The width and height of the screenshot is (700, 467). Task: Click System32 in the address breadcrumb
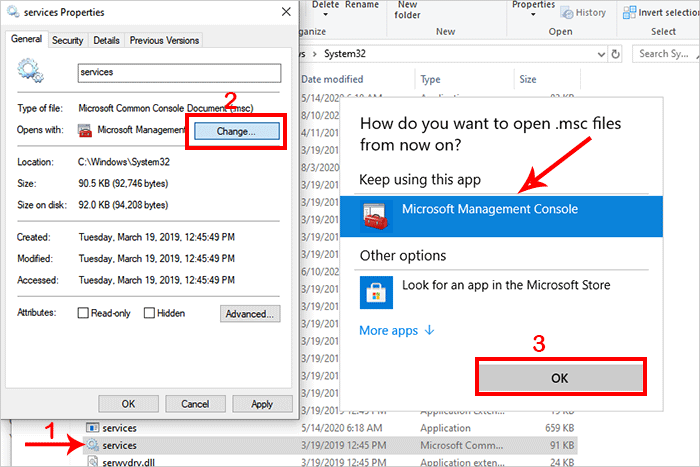[x=345, y=54]
